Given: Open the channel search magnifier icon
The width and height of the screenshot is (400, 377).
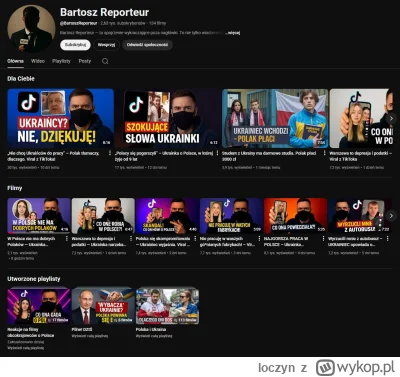Looking at the screenshot, I should [x=105, y=61].
